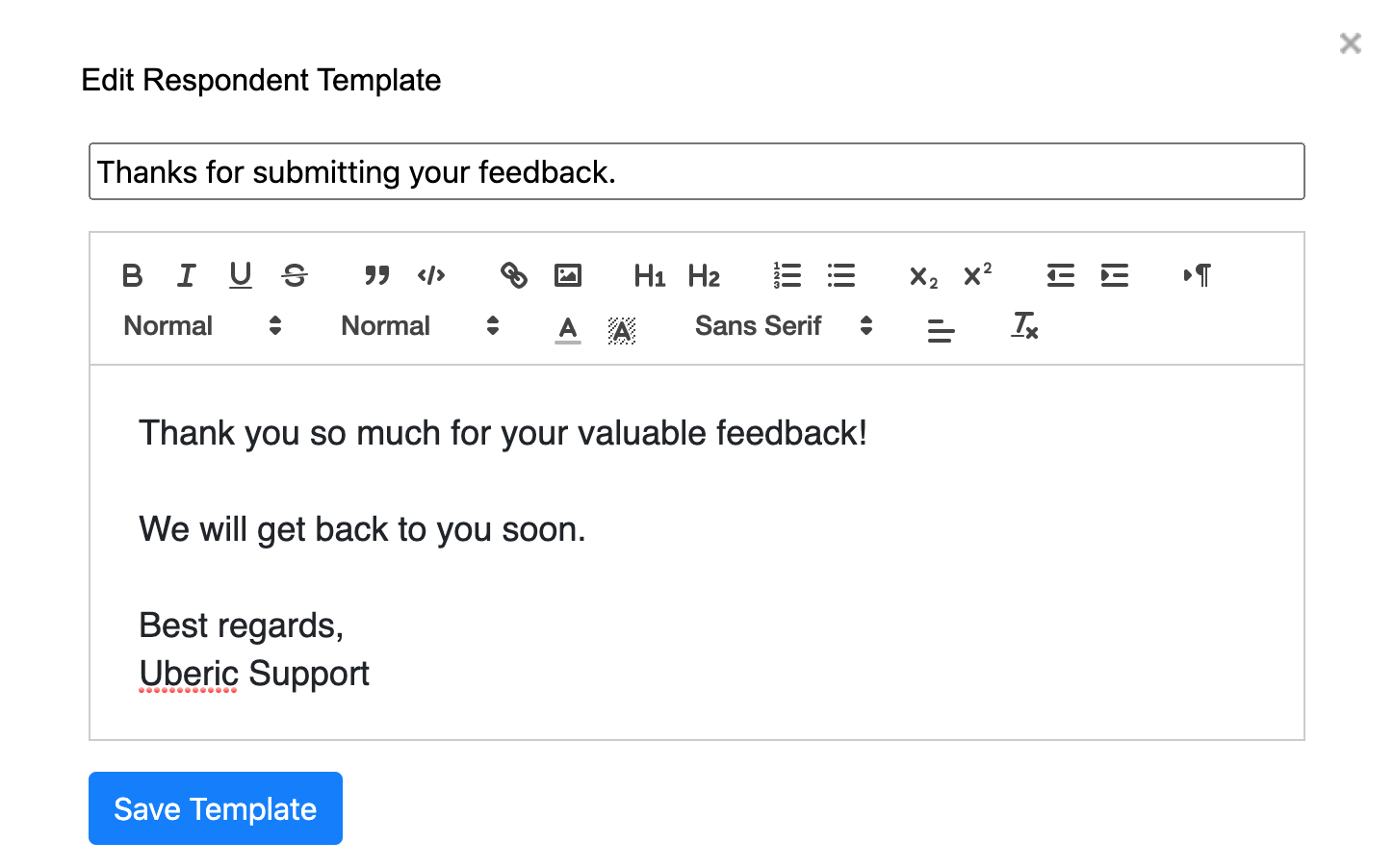
Task: Open the Sans Serif font dropdown
Action: (784, 326)
